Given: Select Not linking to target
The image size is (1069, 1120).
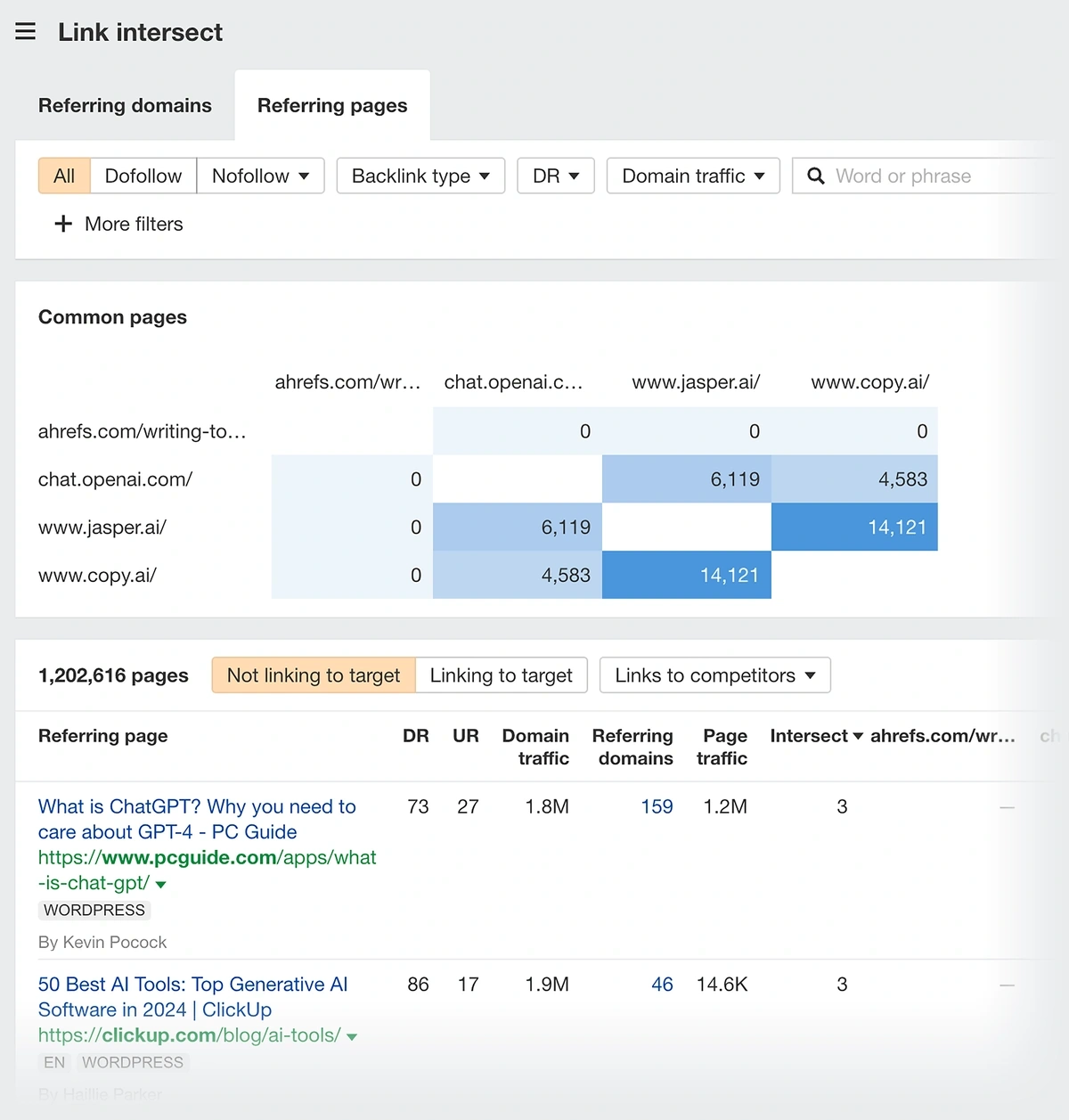Looking at the screenshot, I should coord(314,675).
